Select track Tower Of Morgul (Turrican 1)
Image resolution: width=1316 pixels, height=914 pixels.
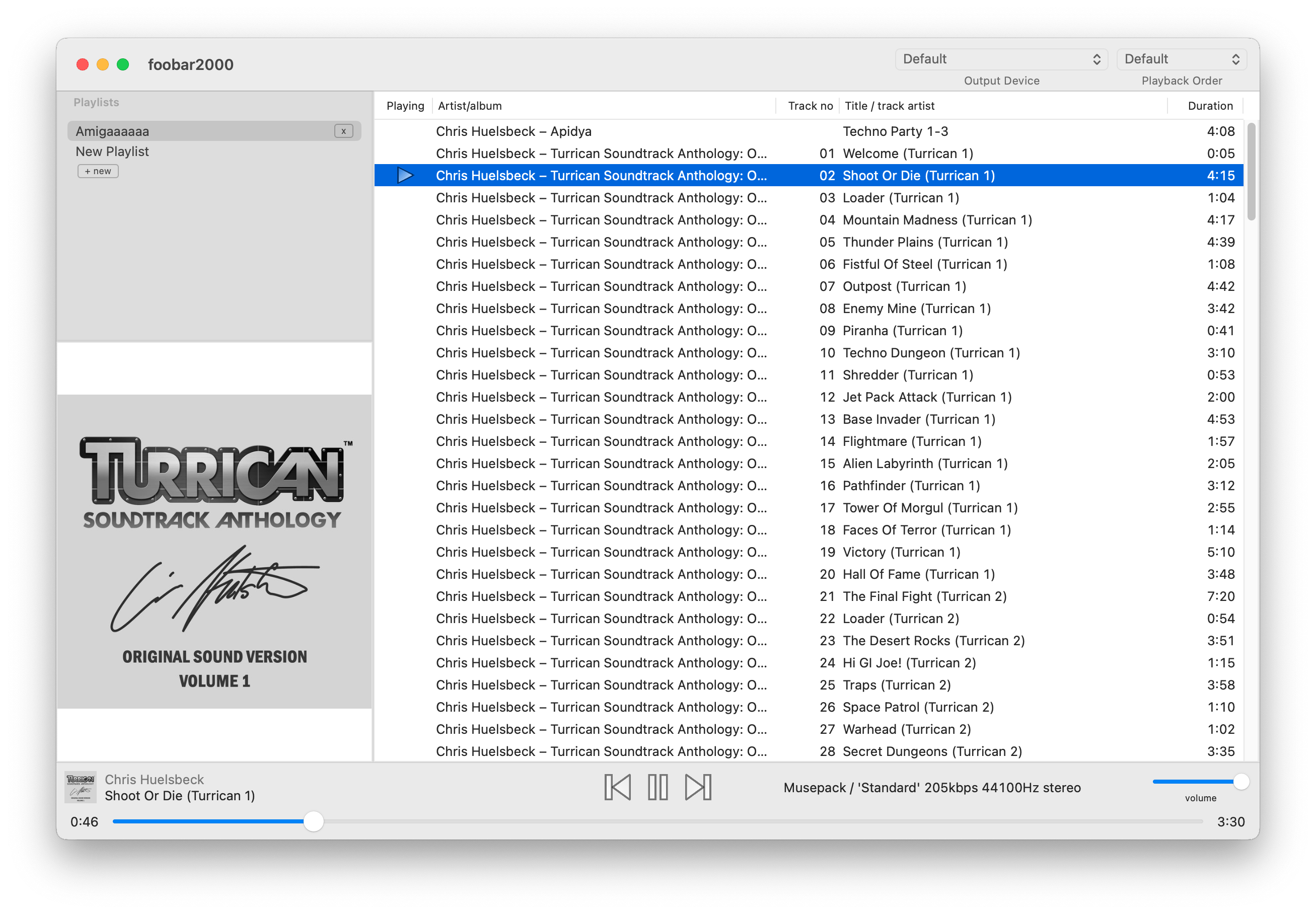[809, 507]
